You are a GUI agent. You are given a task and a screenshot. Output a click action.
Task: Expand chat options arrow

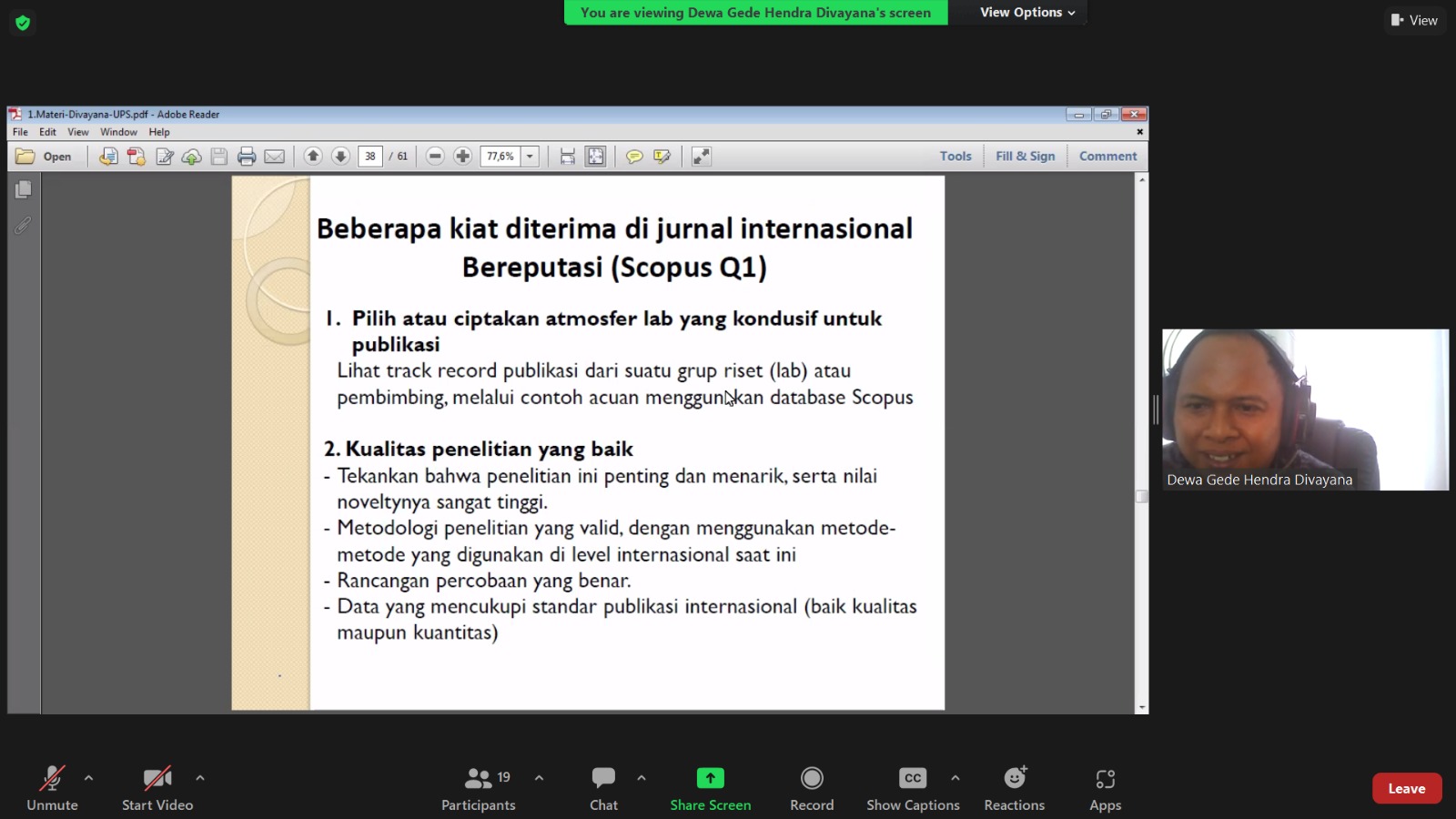tap(642, 778)
